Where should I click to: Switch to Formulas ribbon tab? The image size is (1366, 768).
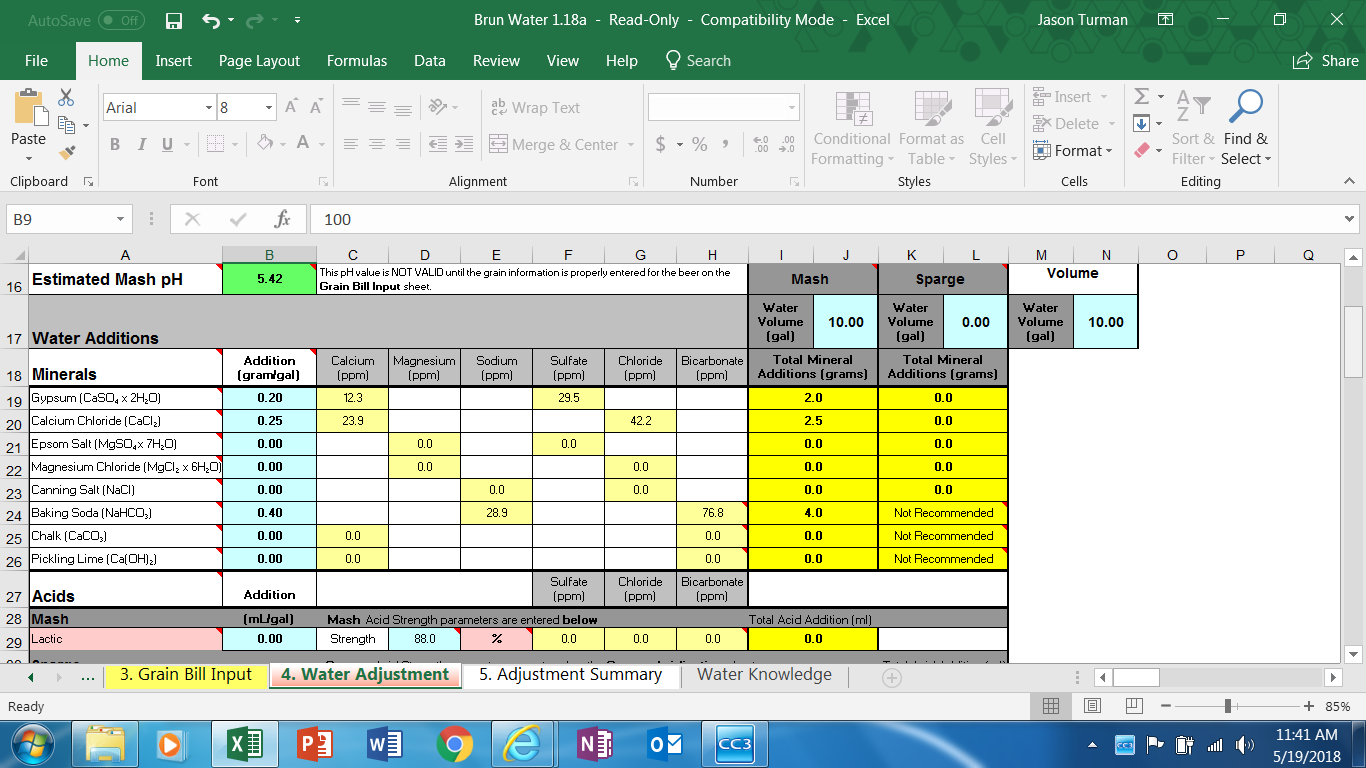357,61
